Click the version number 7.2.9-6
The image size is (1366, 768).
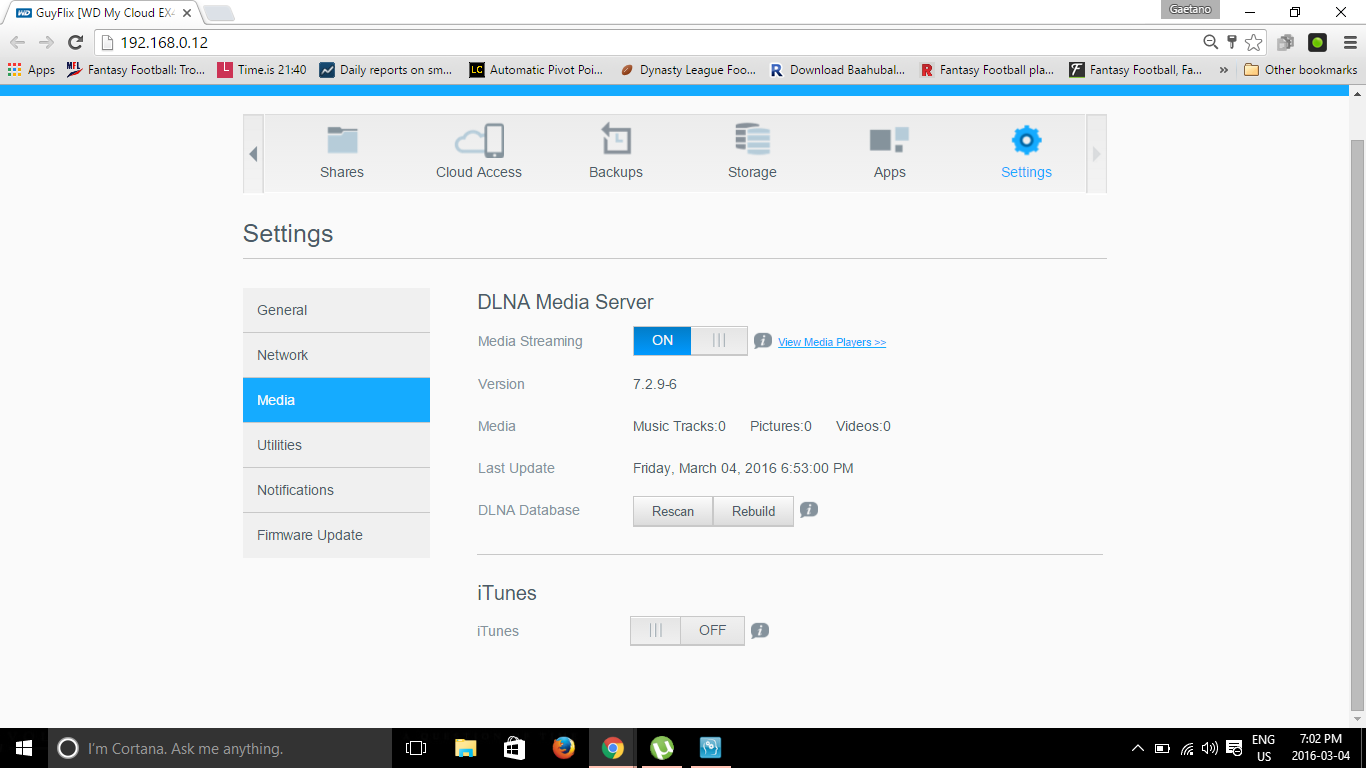click(655, 384)
